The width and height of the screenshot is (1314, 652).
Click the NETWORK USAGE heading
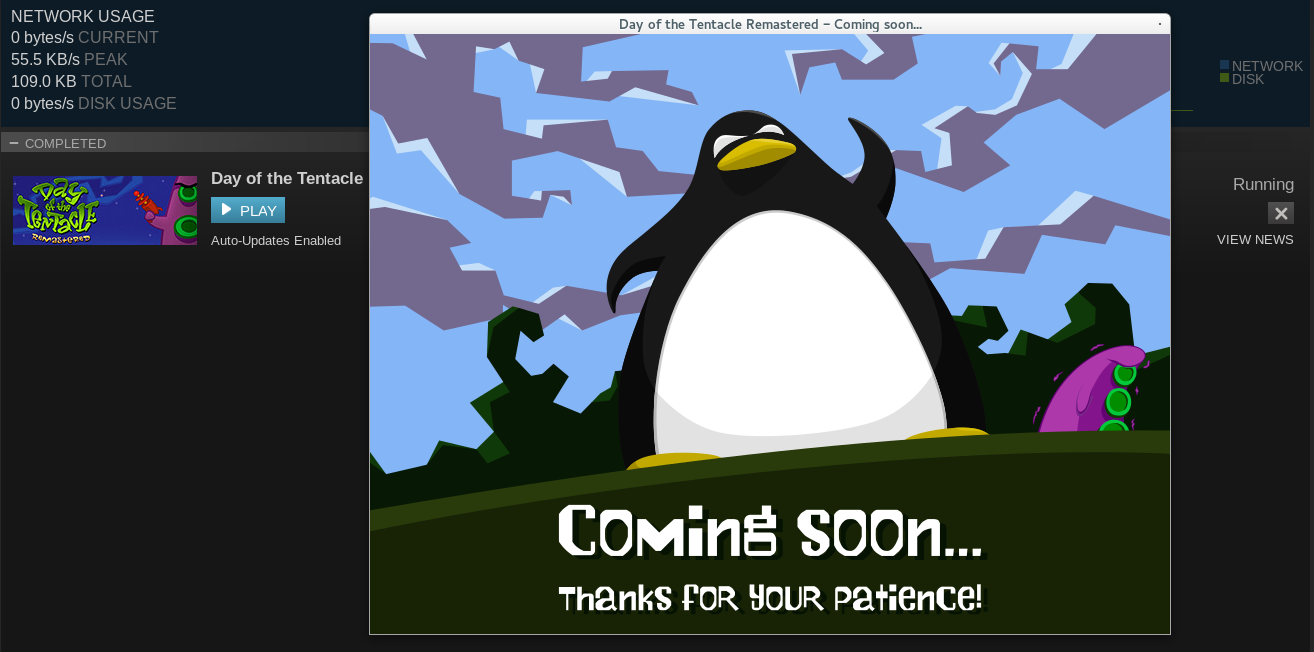click(x=83, y=16)
